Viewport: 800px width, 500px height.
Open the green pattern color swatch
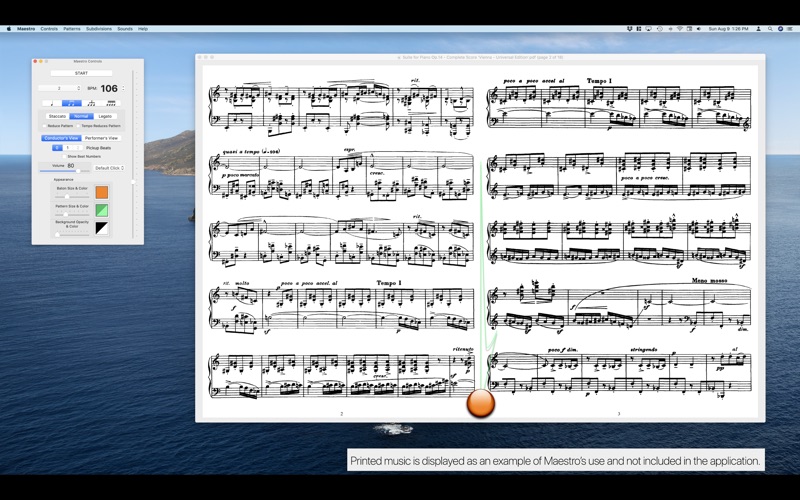point(102,210)
